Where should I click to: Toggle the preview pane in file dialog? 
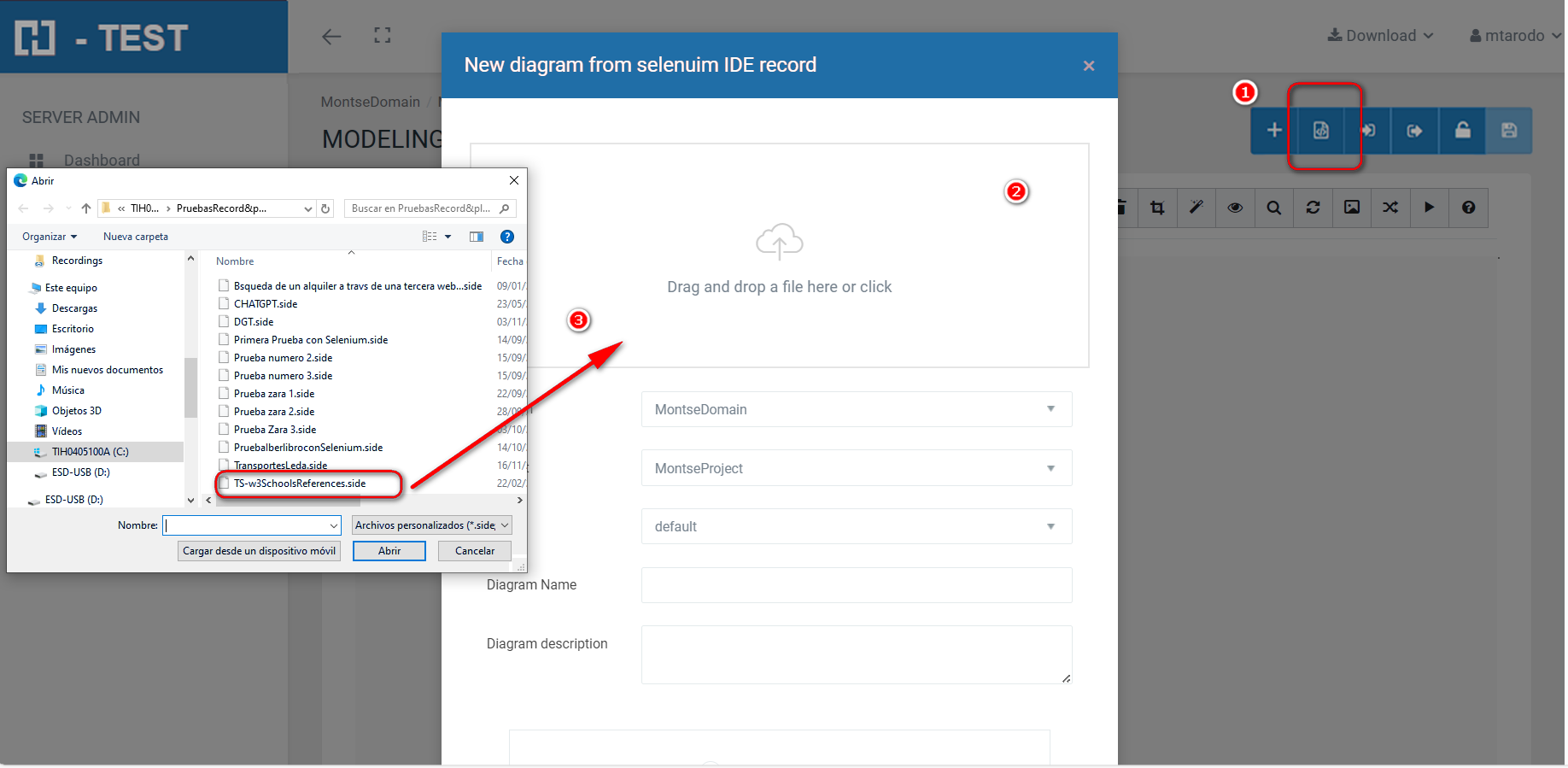click(477, 237)
